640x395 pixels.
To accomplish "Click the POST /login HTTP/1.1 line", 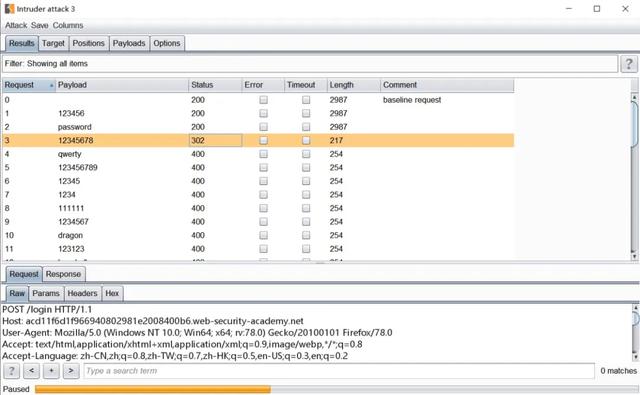I will (x=47, y=309).
